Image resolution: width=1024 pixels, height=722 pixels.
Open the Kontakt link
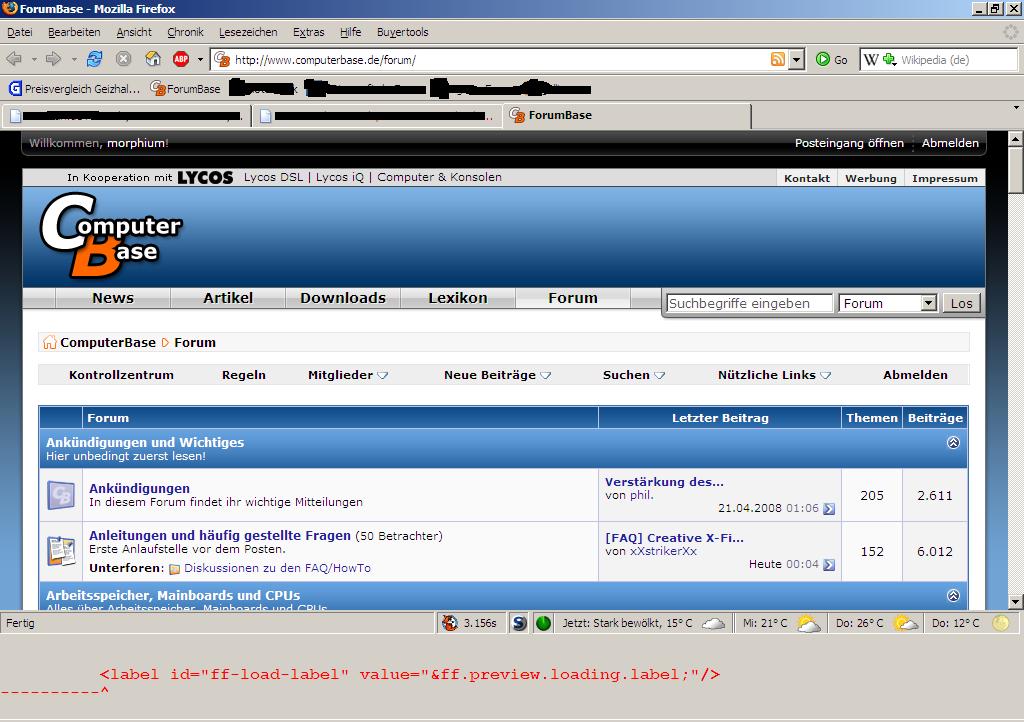tap(807, 178)
